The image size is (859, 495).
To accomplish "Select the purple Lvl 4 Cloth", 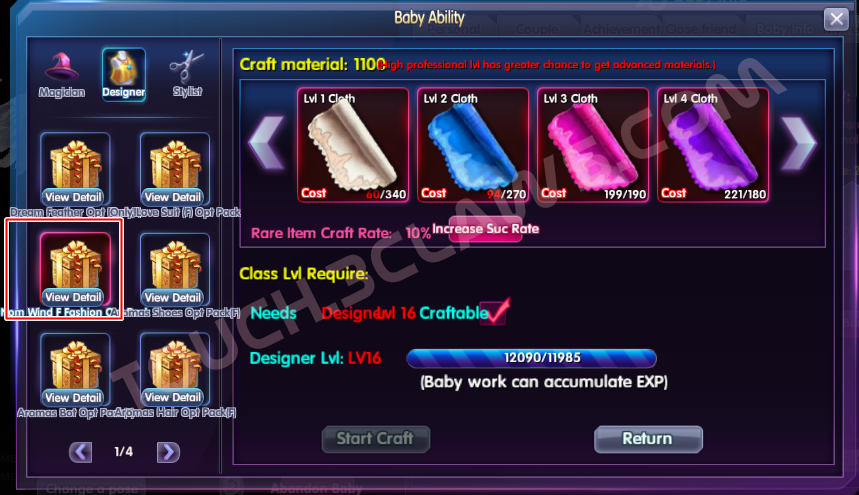I will click(713, 145).
